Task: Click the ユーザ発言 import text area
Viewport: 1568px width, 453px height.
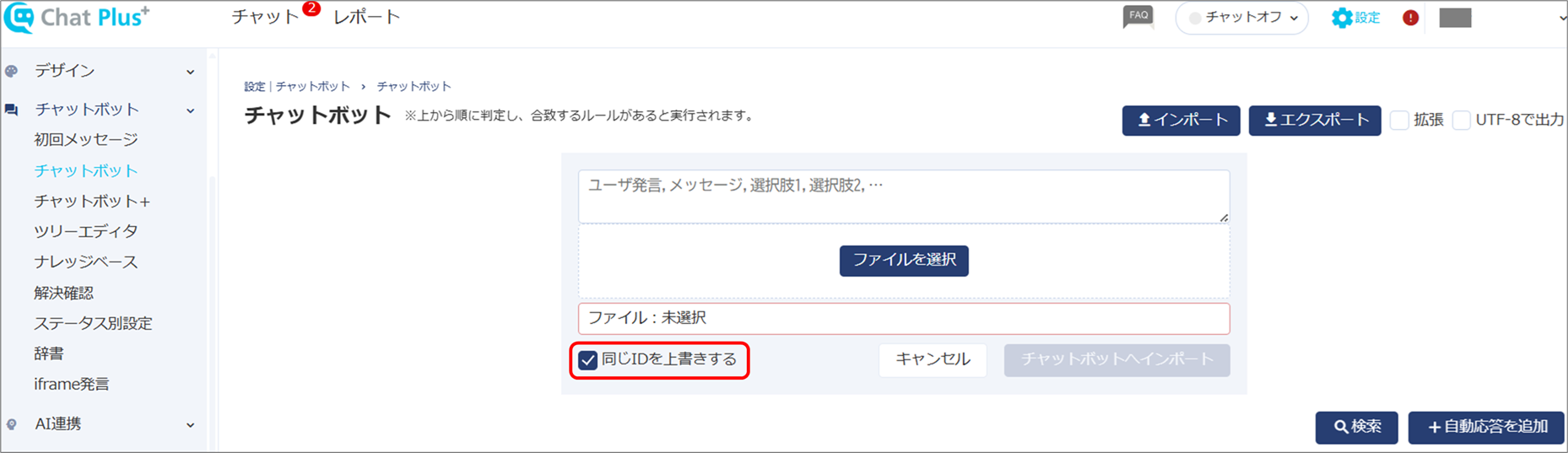Action: [904, 197]
